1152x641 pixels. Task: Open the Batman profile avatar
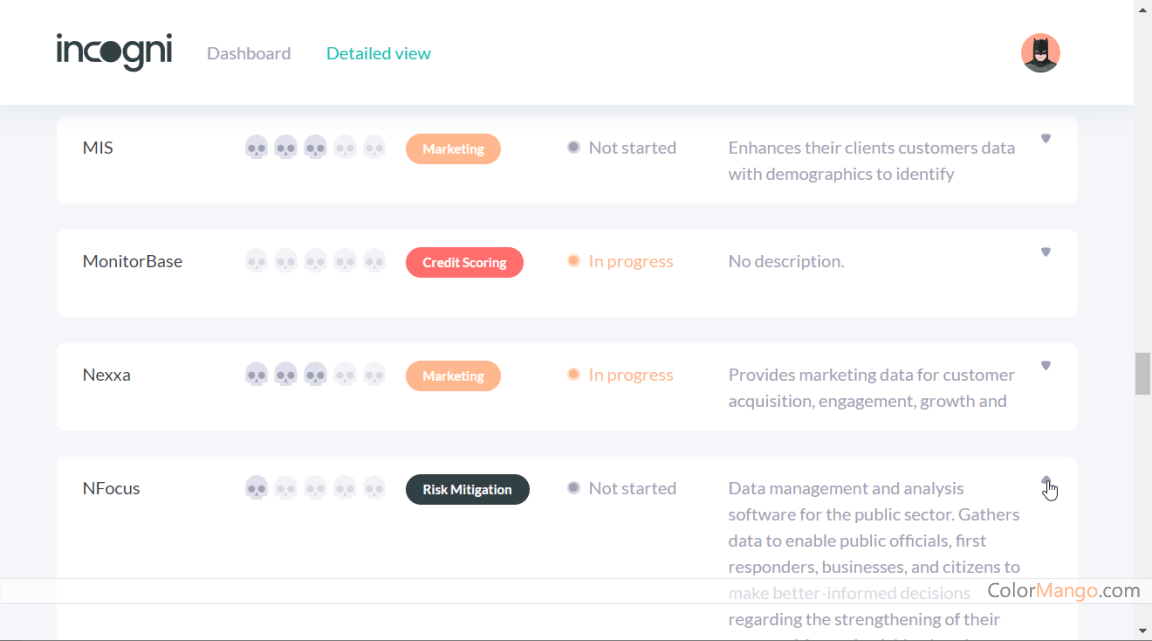(x=1040, y=53)
